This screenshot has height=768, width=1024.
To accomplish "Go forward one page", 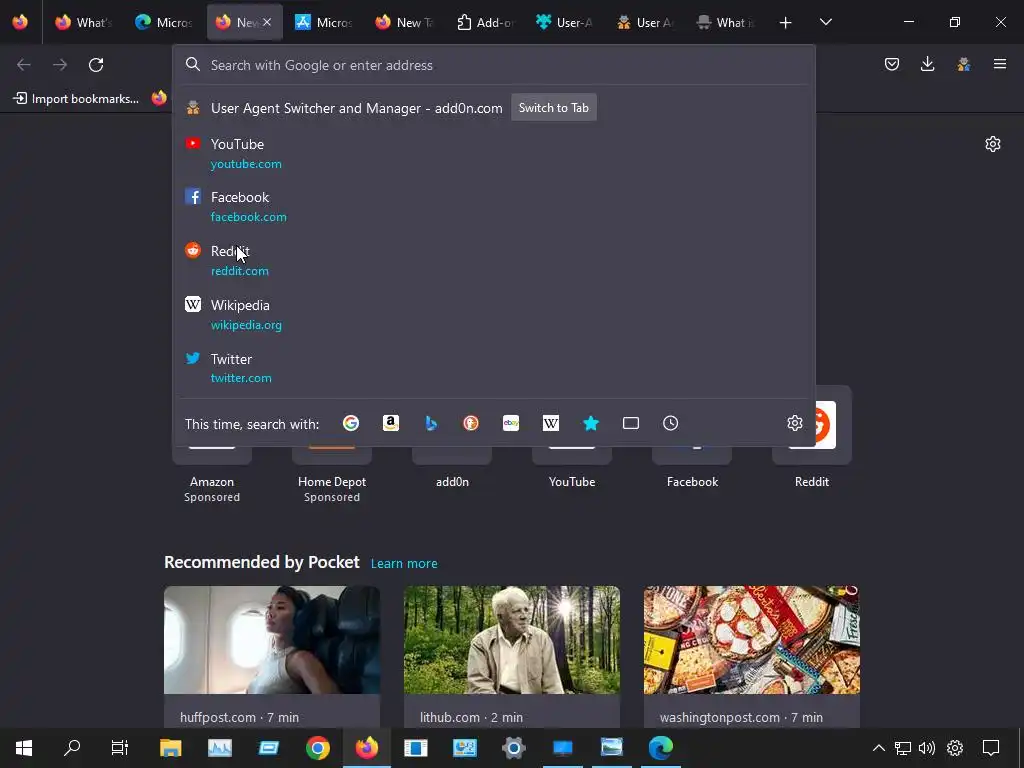I will click(x=60, y=65).
